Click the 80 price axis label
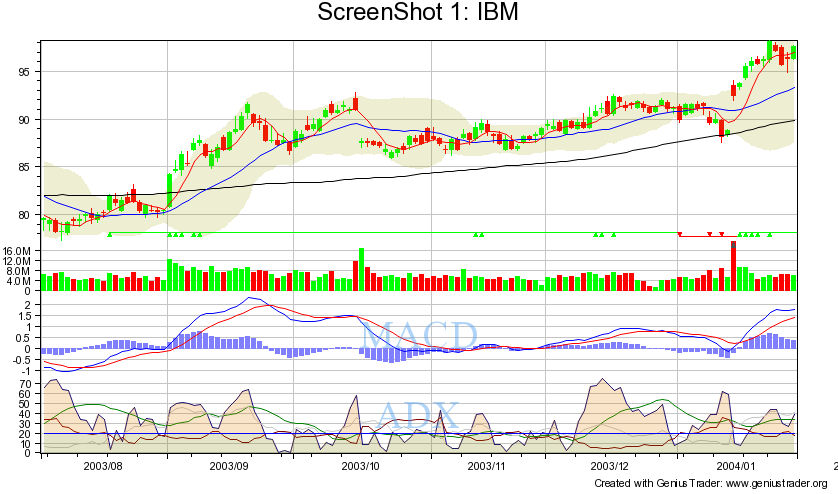 point(26,215)
